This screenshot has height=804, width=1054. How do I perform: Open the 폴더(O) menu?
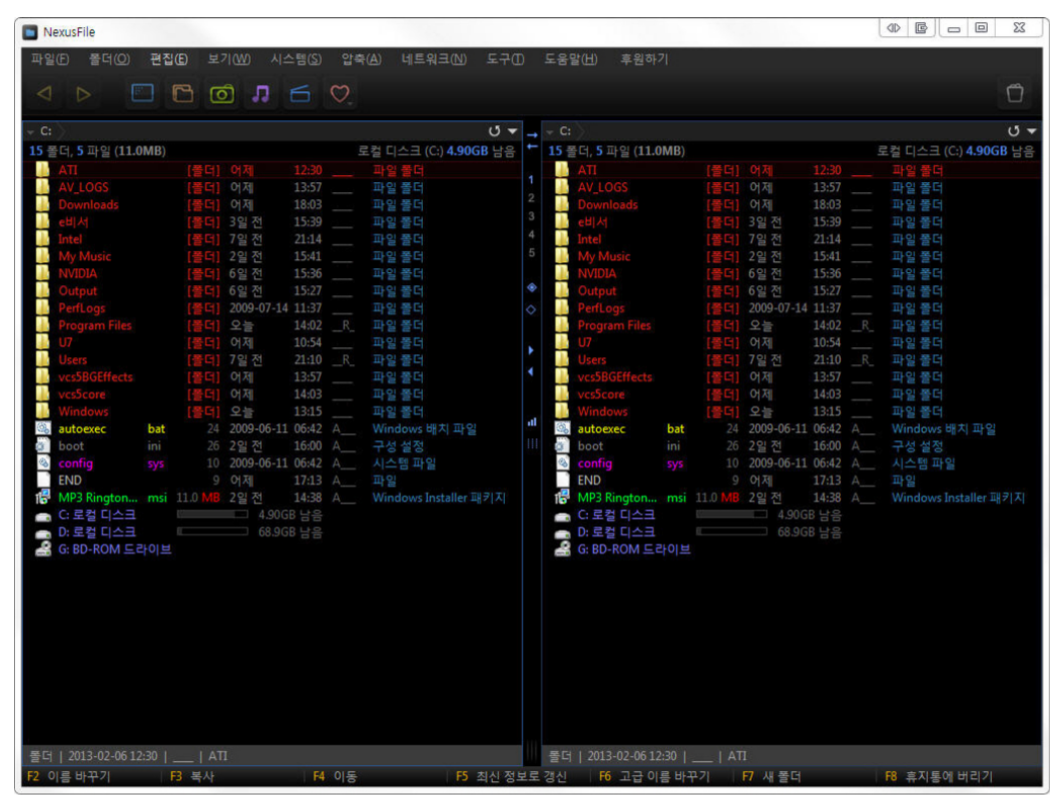(x=109, y=59)
